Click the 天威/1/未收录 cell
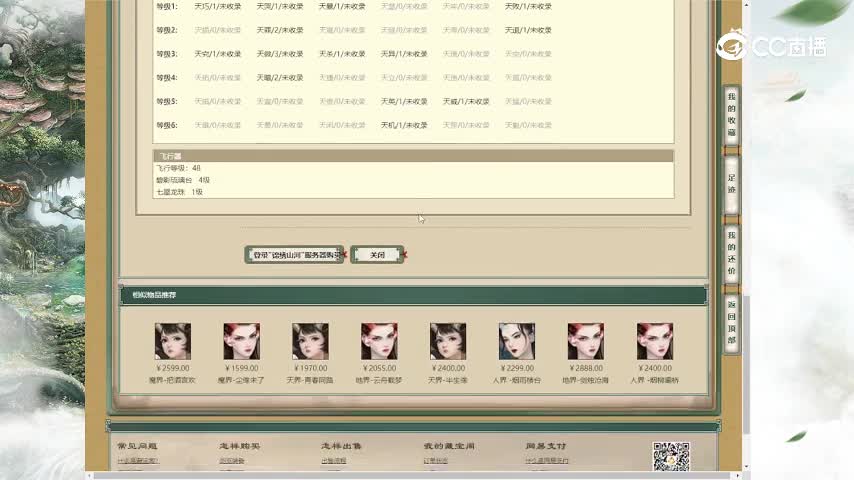The height and width of the screenshot is (480, 854). point(466,101)
